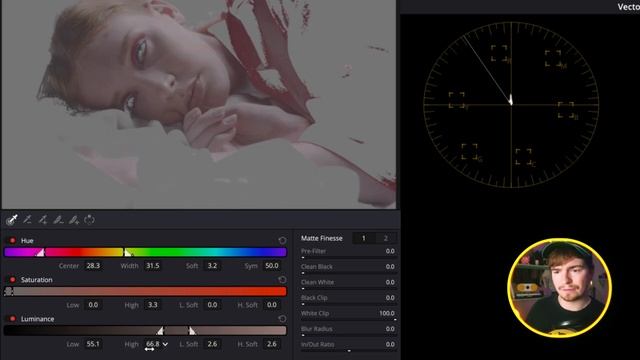The height and width of the screenshot is (360, 640).
Task: Click the Saturation H. Soft value field
Action: point(272,305)
